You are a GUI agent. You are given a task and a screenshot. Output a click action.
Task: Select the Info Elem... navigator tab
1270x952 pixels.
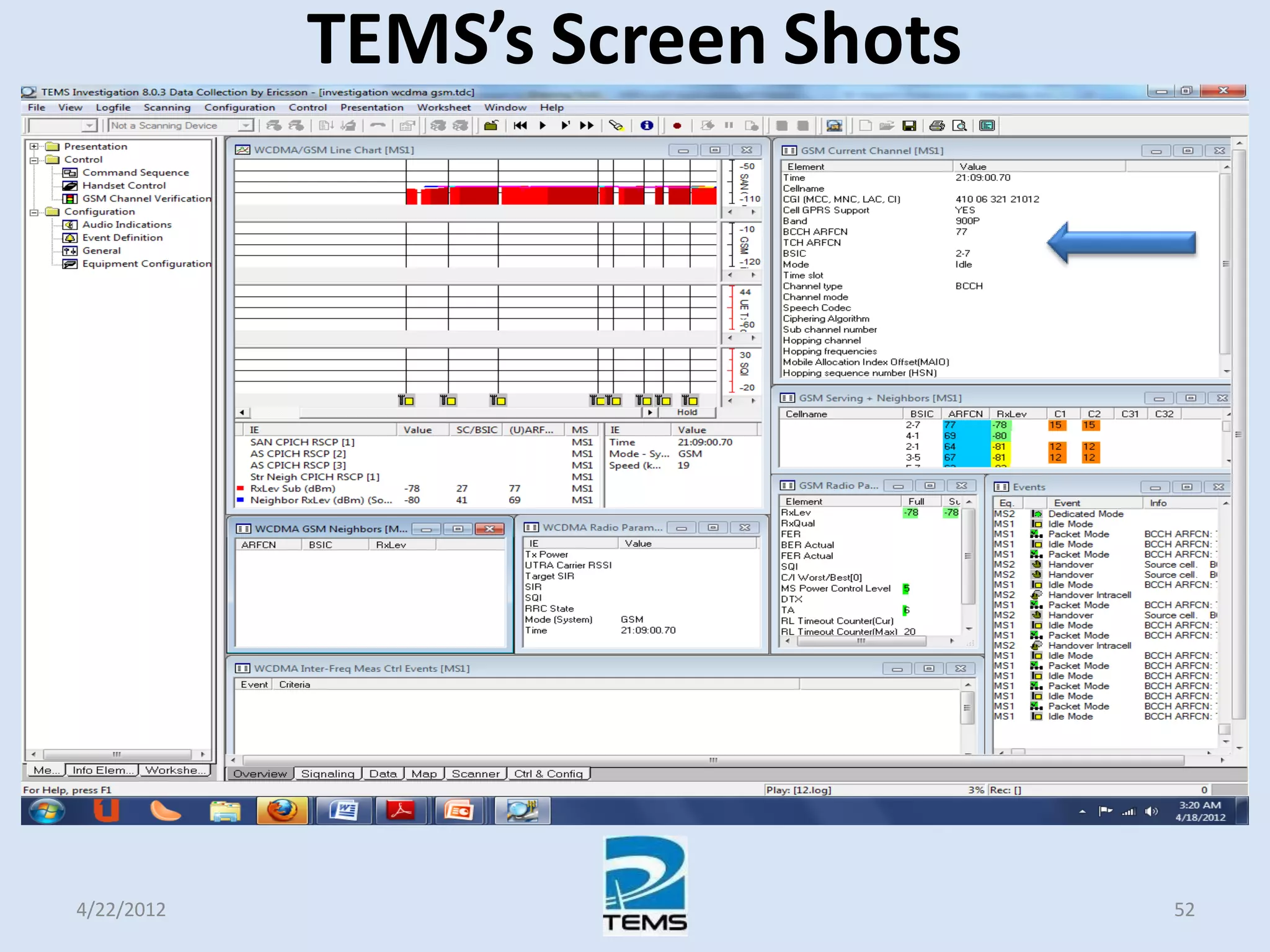tap(102, 770)
